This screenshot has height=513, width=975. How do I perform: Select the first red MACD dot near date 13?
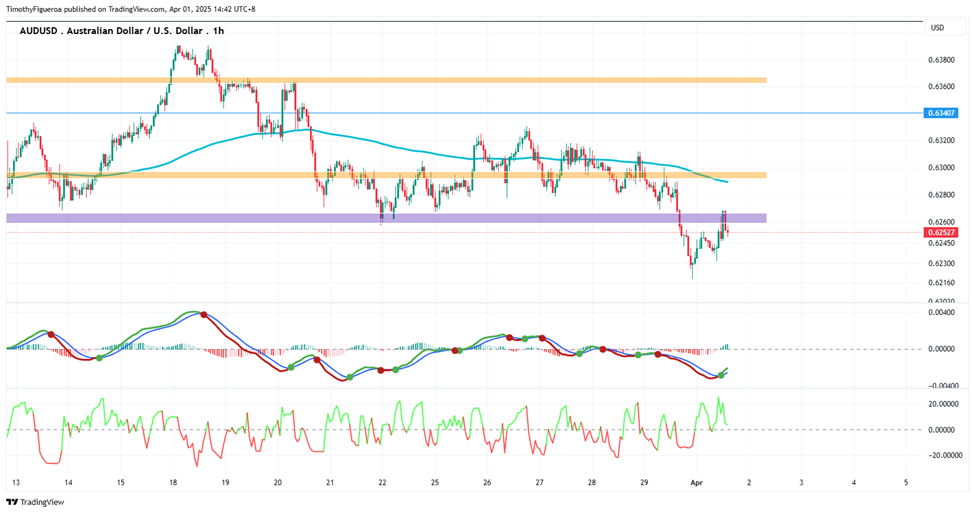point(51,335)
